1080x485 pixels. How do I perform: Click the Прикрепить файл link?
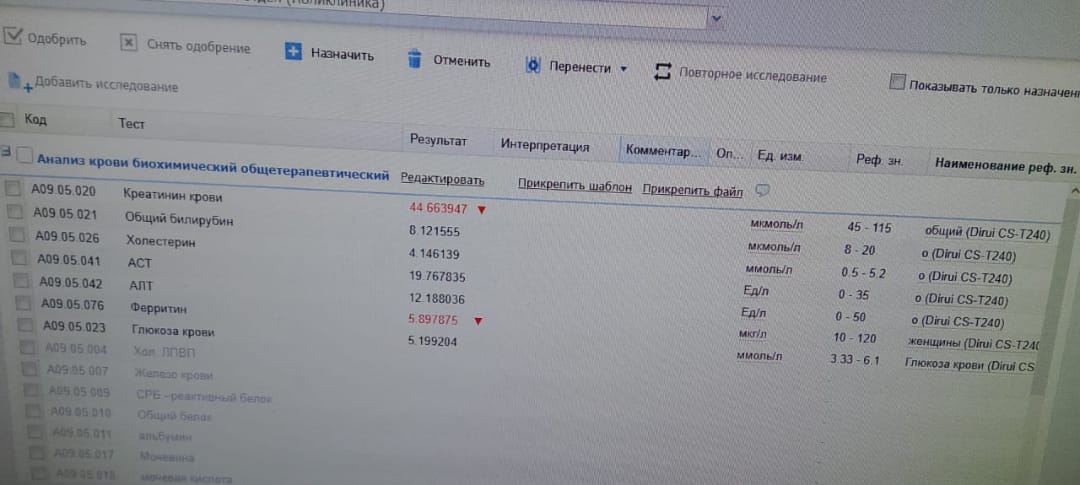tap(692, 190)
